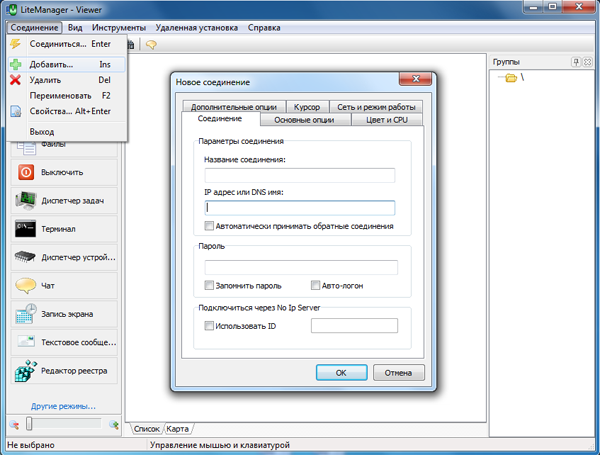Choose Выход from the menu

(67, 132)
